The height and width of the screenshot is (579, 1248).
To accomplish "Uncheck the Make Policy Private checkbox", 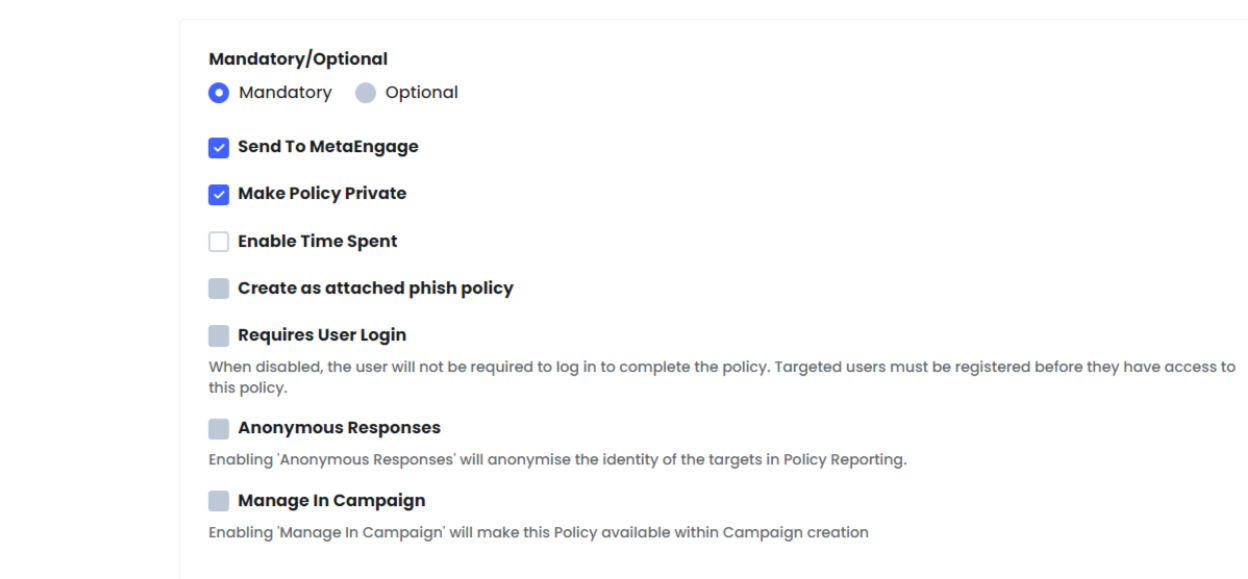I will (x=219, y=194).
